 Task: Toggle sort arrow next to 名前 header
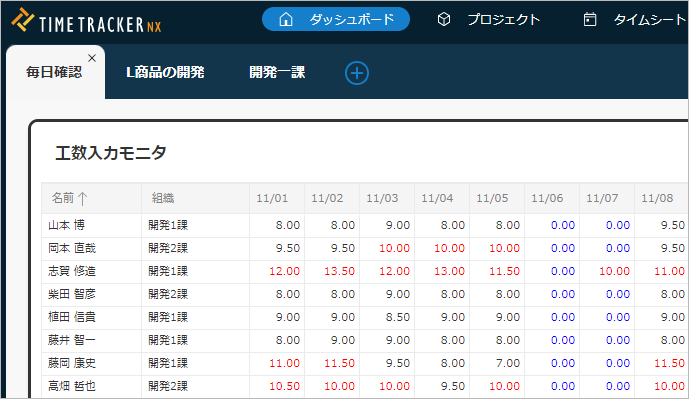[82, 199]
